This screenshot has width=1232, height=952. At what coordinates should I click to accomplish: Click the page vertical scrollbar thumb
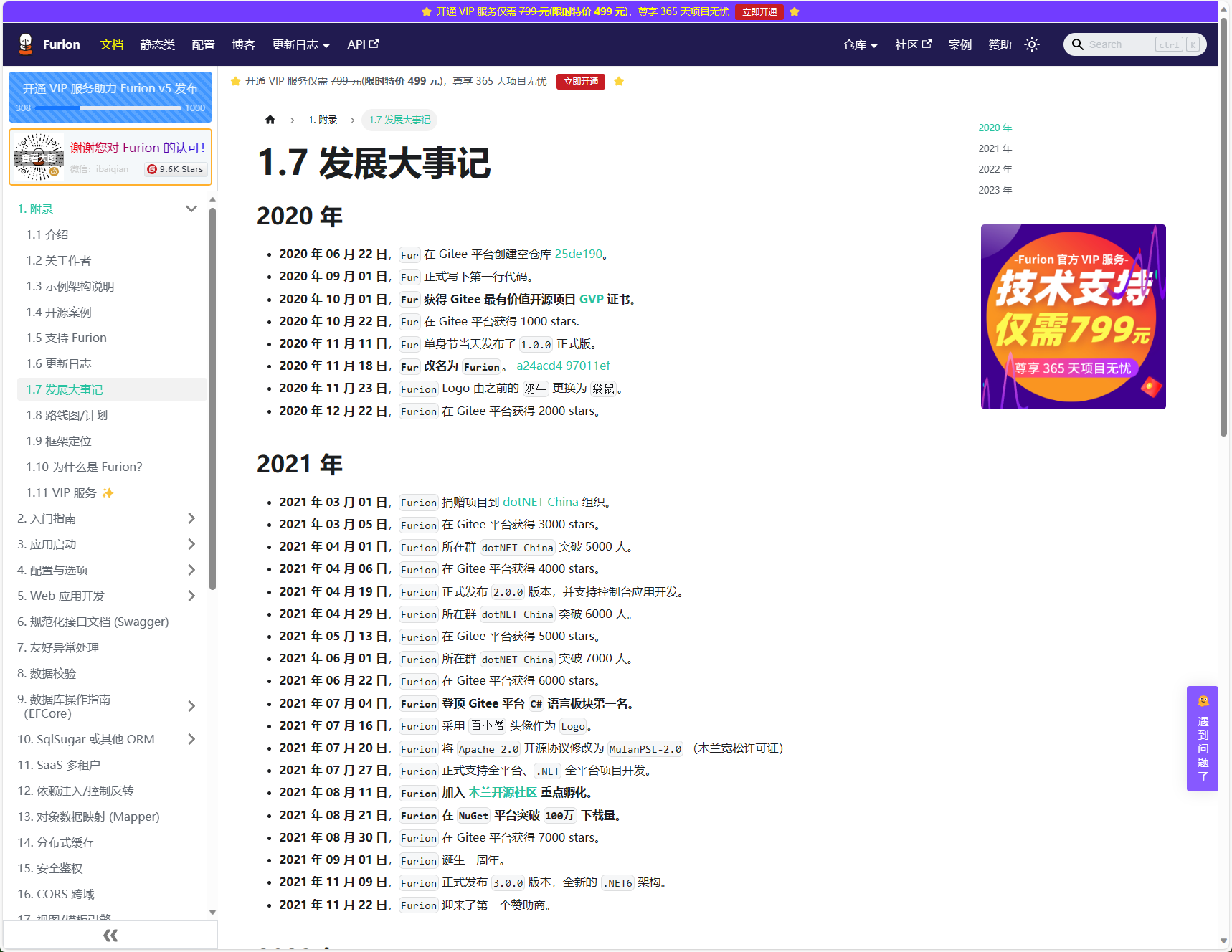click(x=1223, y=227)
